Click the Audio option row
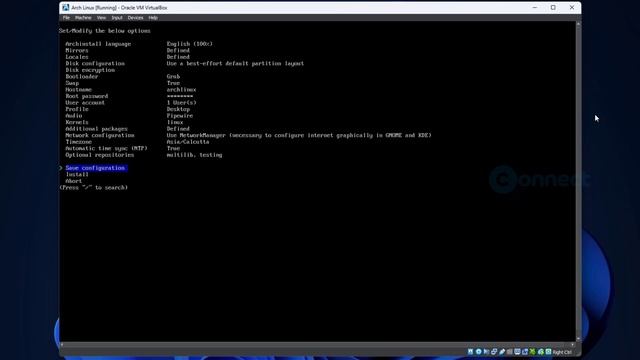The height and width of the screenshot is (360, 640). tap(129, 116)
